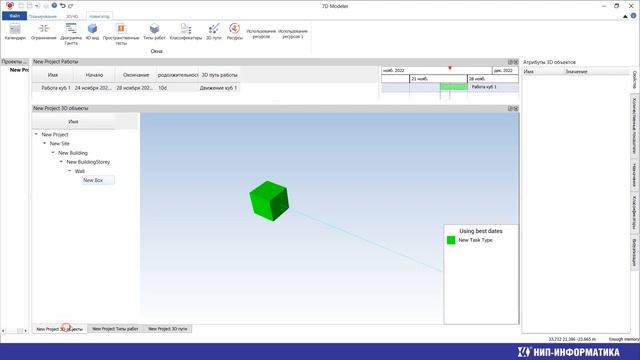Click the 3D путь работы column header

(219, 75)
